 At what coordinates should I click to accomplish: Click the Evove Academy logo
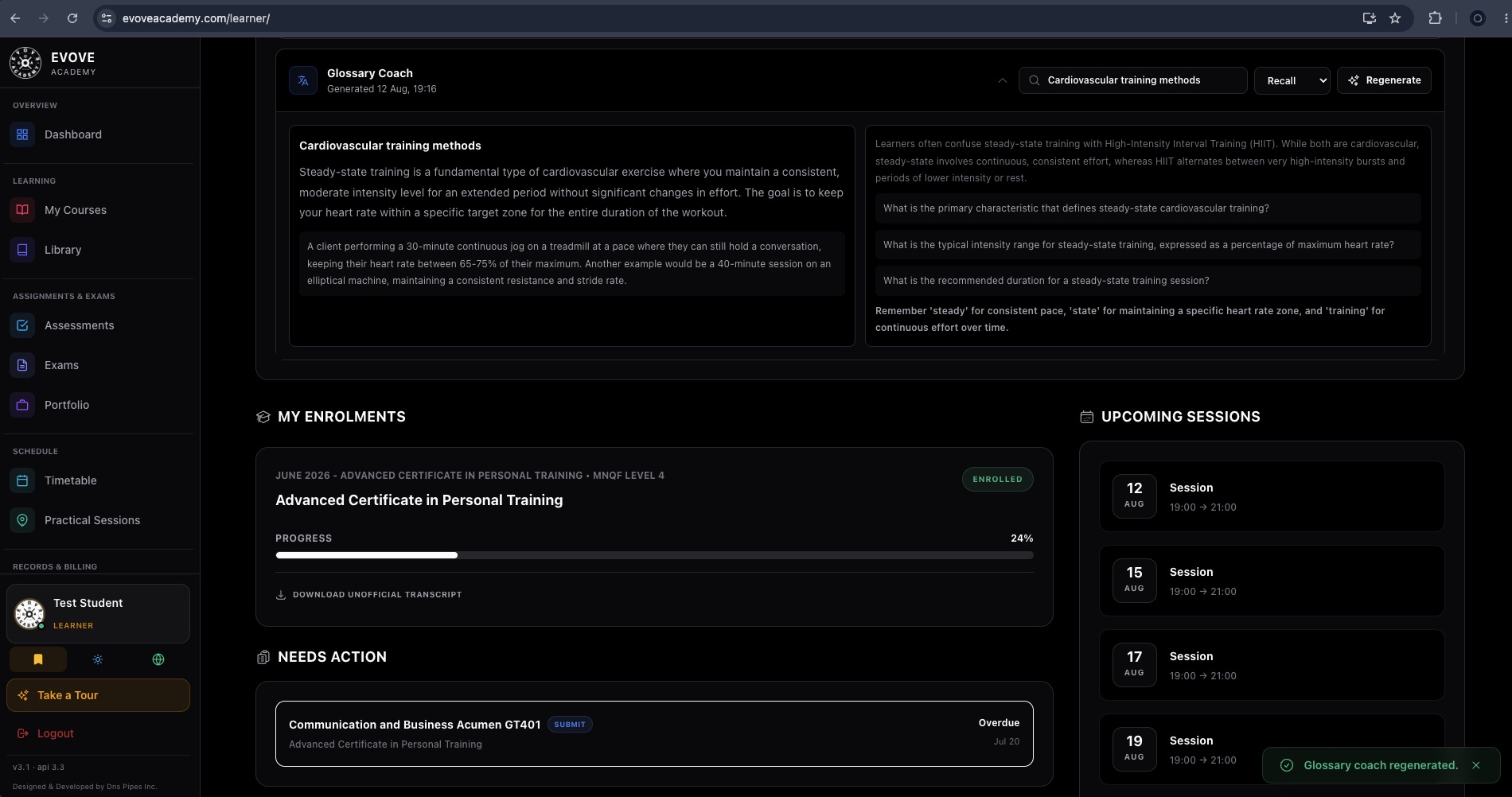25,63
